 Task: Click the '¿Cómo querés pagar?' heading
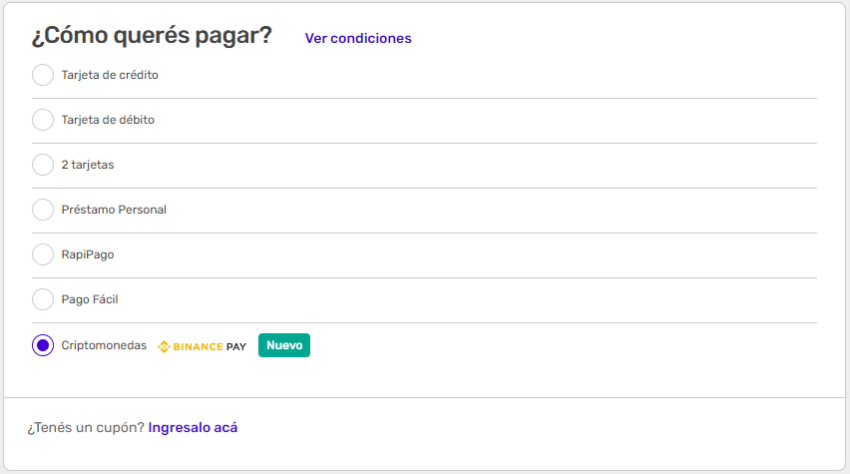coord(152,36)
